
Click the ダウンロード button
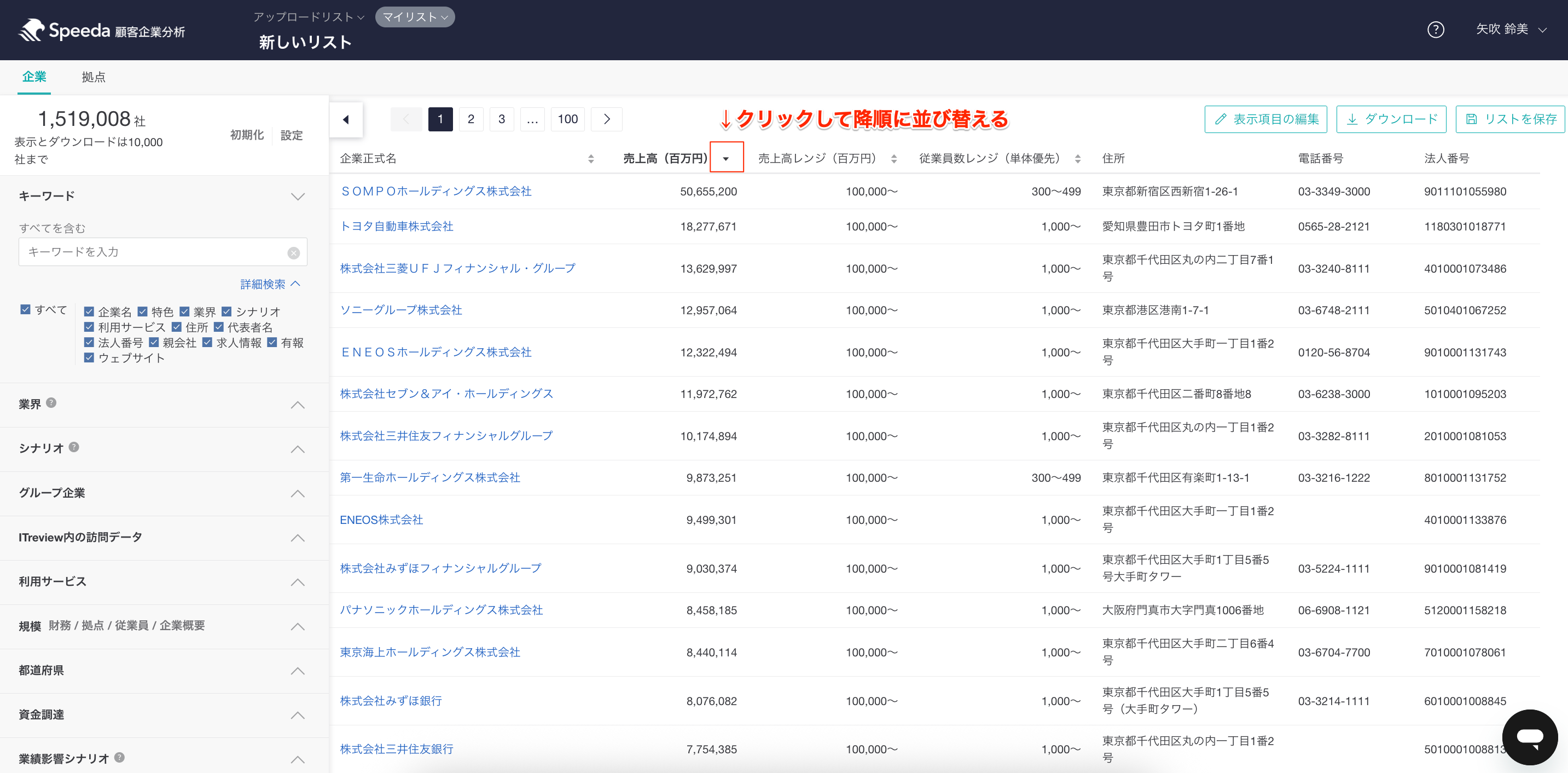(x=1391, y=119)
